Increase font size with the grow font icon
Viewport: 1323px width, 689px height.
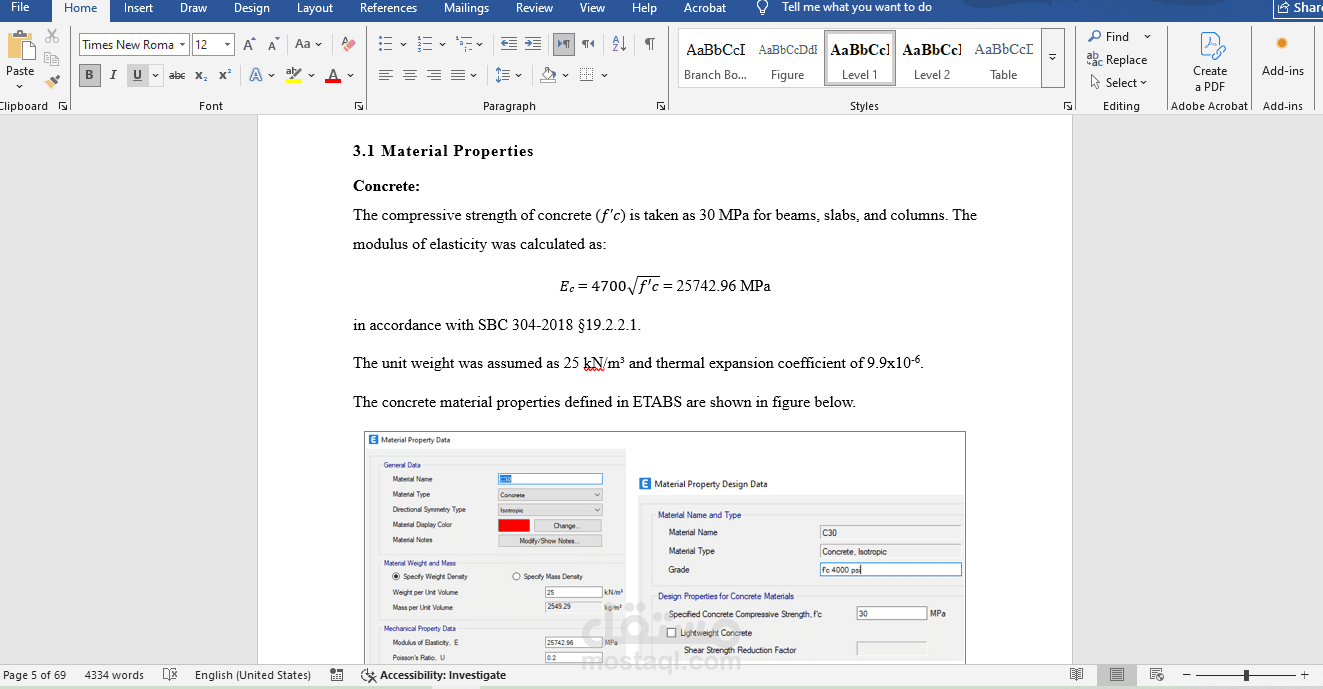point(249,44)
